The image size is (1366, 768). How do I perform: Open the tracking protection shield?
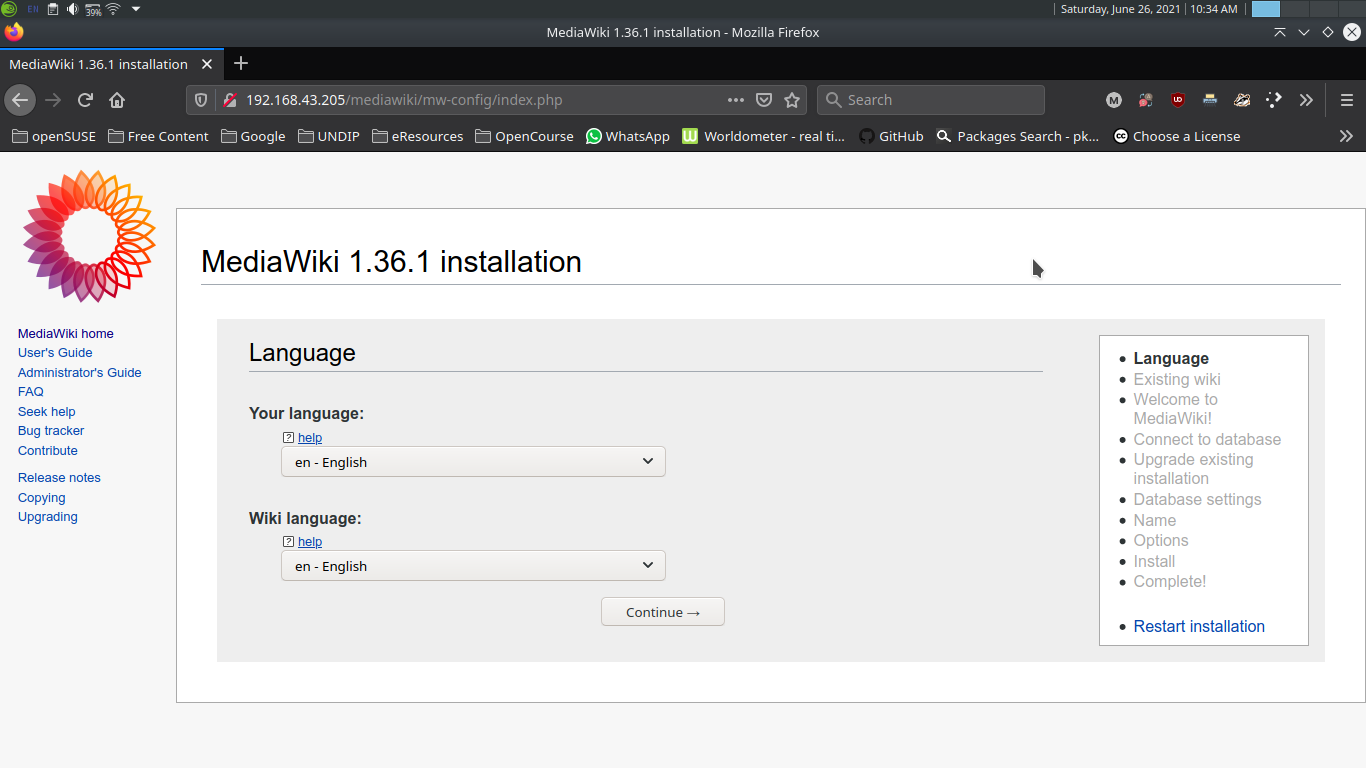point(200,100)
